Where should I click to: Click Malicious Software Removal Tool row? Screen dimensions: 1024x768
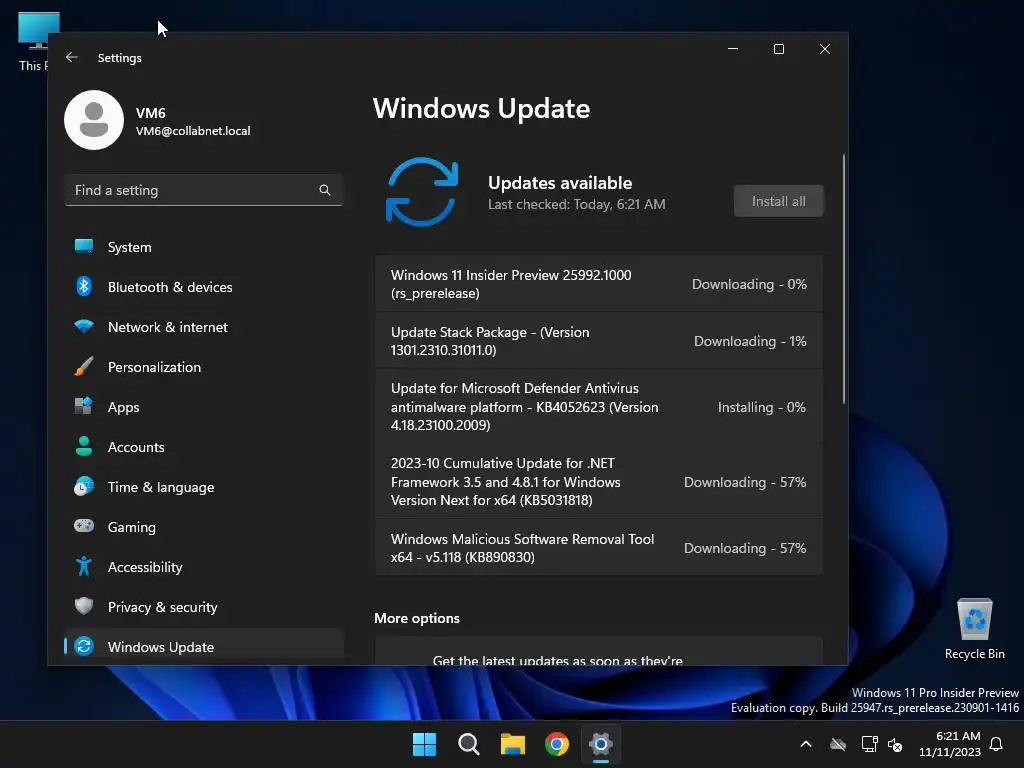pyautogui.click(x=598, y=548)
